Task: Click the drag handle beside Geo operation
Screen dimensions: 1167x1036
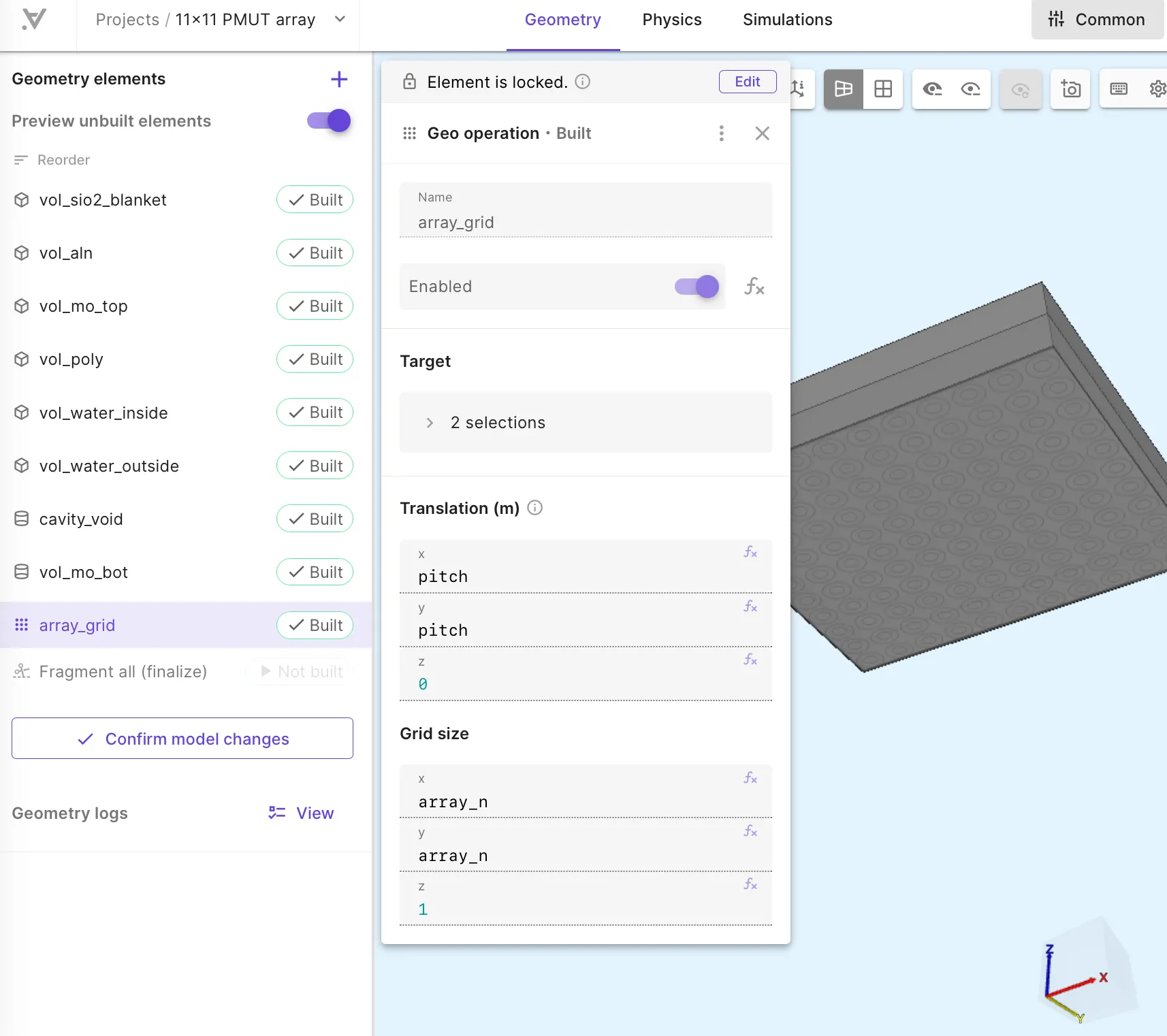Action: [409, 133]
